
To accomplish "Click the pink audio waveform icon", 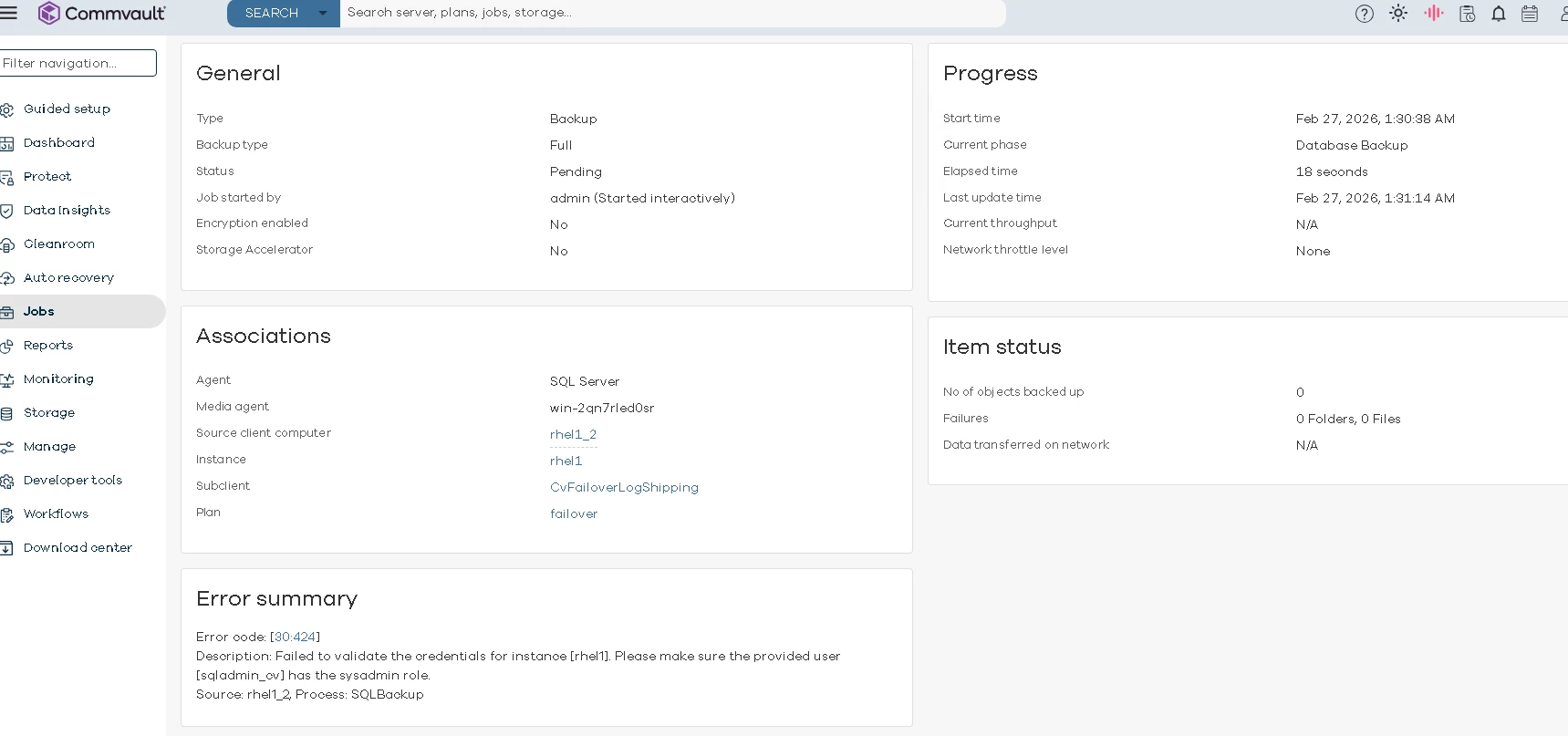I will pos(1433,14).
